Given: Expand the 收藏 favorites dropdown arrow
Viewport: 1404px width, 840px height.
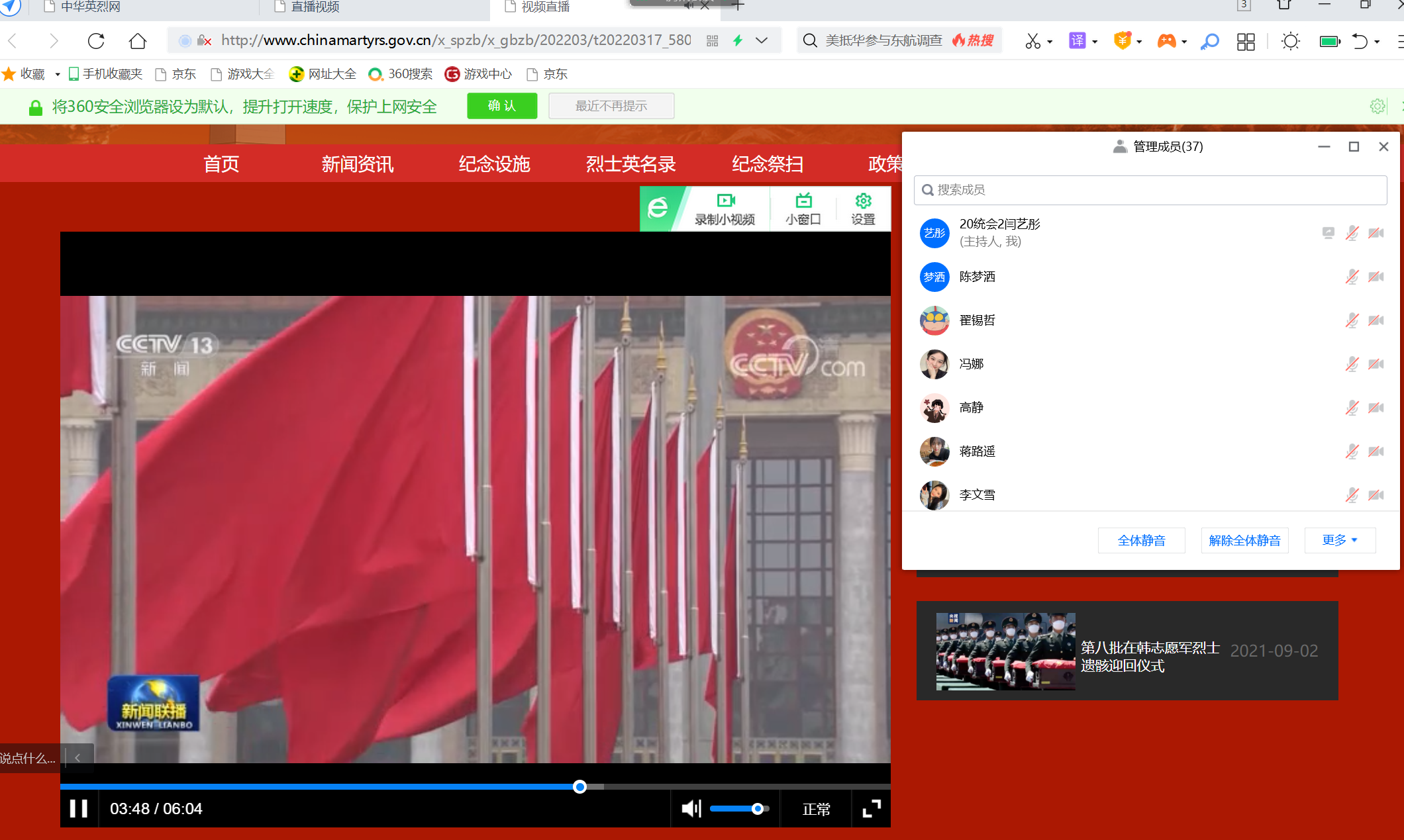Looking at the screenshot, I should point(58,74).
